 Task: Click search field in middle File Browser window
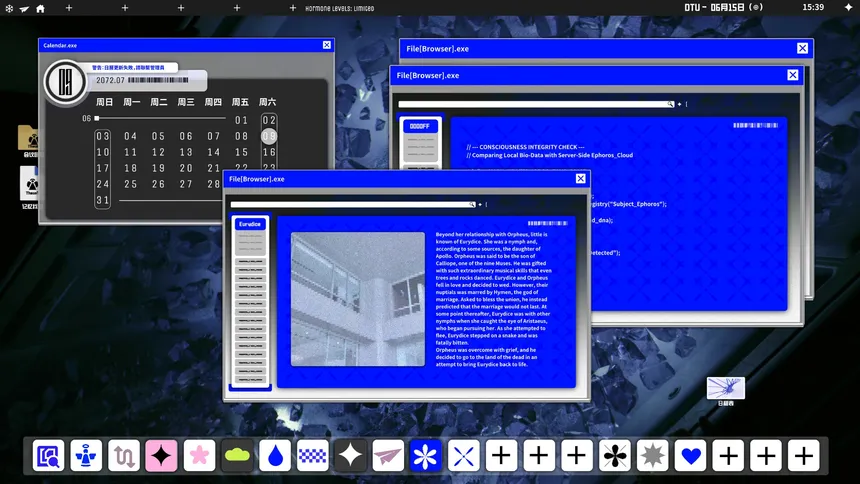[536, 104]
